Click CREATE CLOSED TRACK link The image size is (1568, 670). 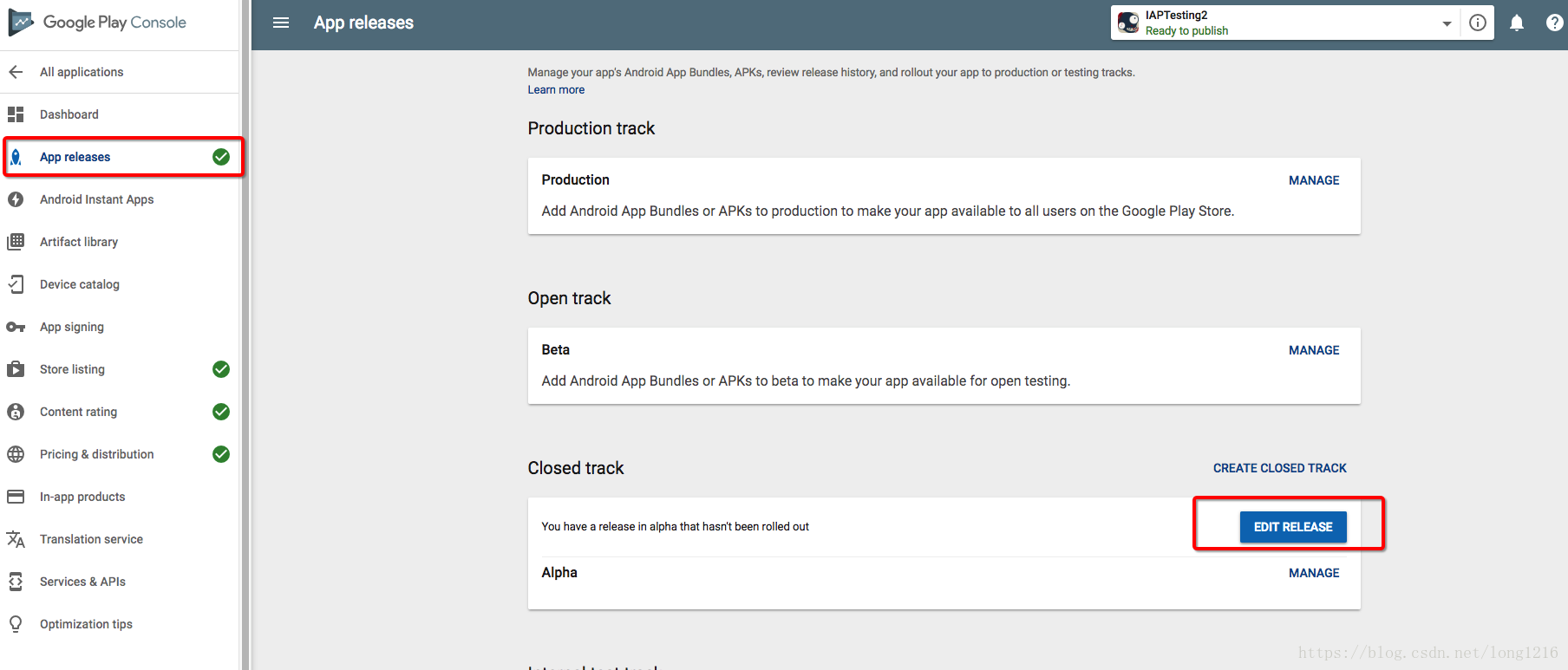click(1279, 468)
